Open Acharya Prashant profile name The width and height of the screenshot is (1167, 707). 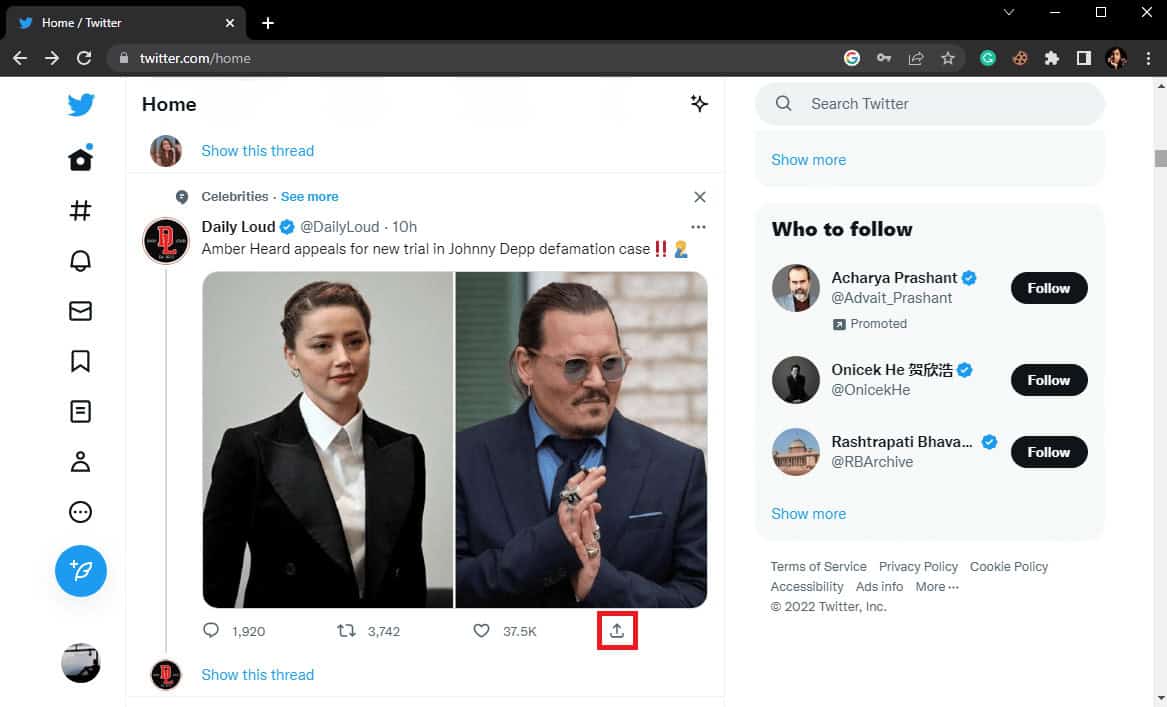894,278
